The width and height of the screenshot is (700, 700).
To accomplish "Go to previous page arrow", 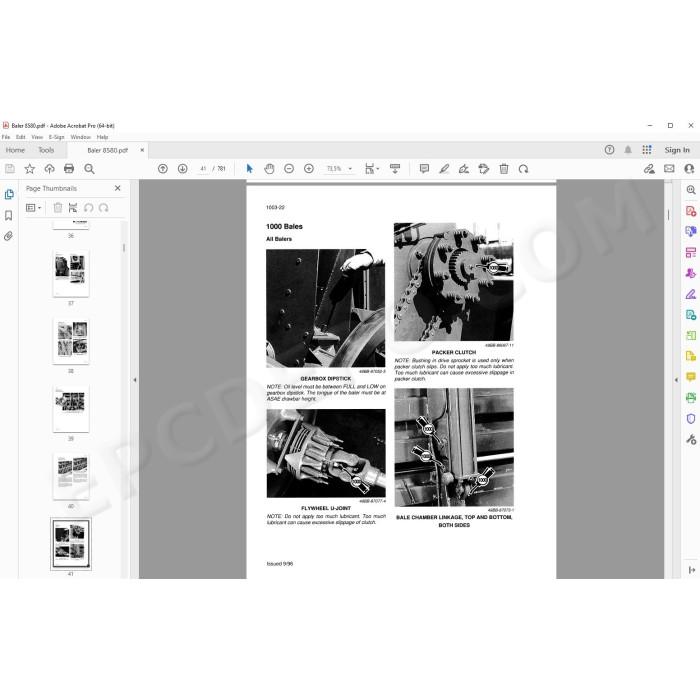I will (163, 169).
